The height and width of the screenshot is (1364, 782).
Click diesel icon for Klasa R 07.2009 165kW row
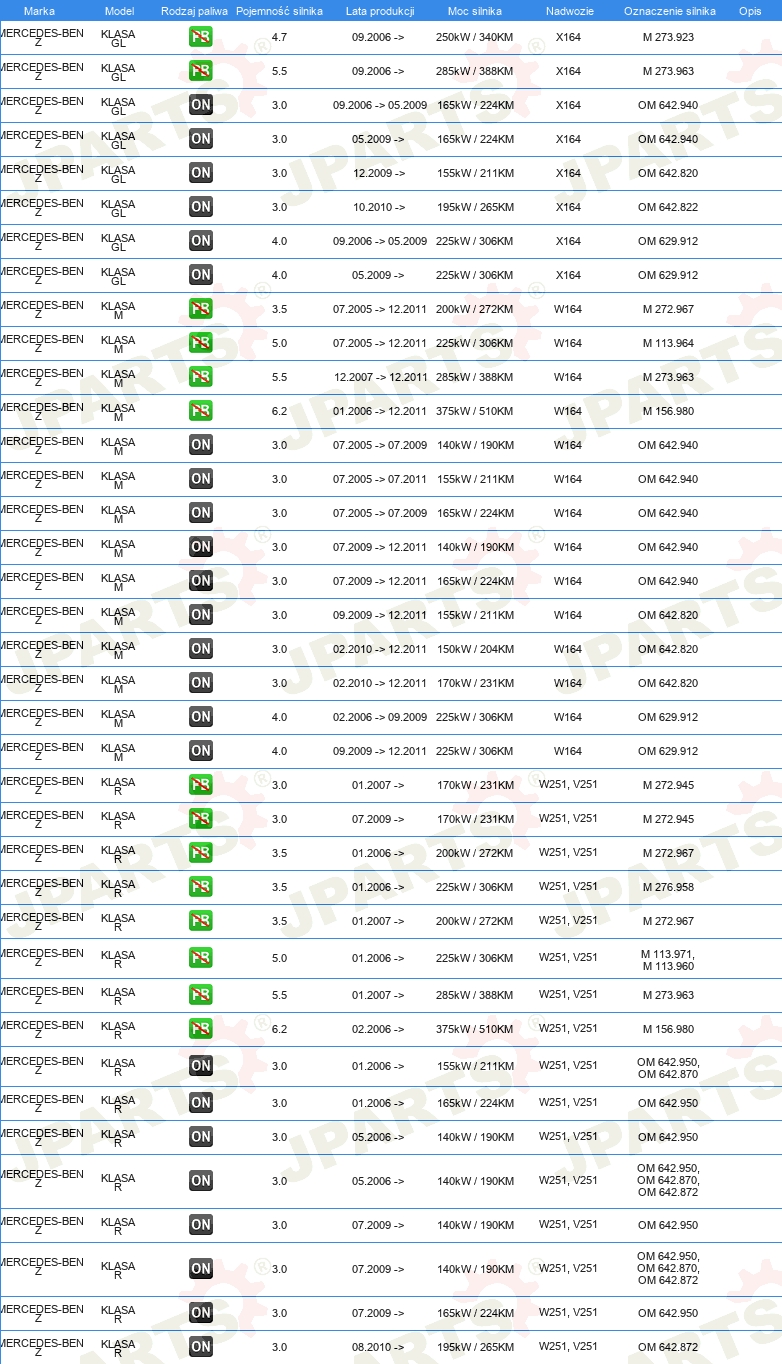click(x=201, y=1313)
